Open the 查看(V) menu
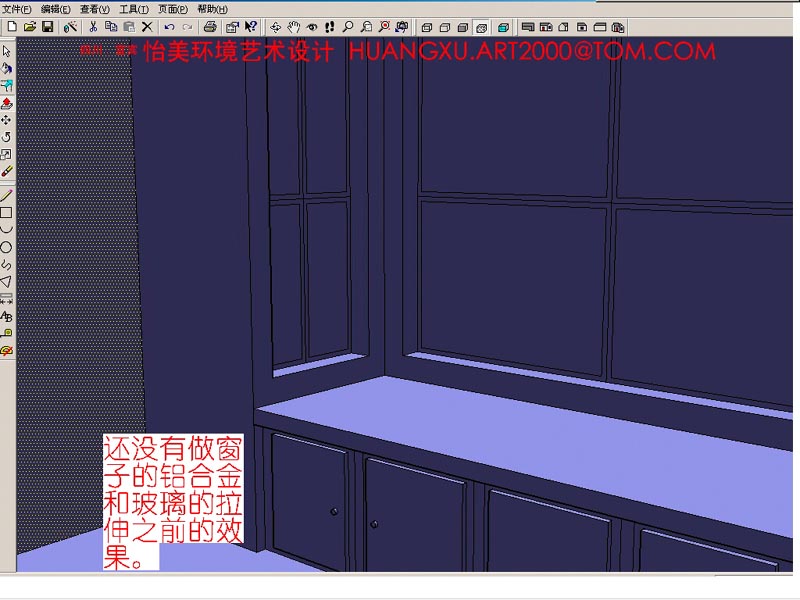This screenshot has height=600, width=800. point(95,9)
